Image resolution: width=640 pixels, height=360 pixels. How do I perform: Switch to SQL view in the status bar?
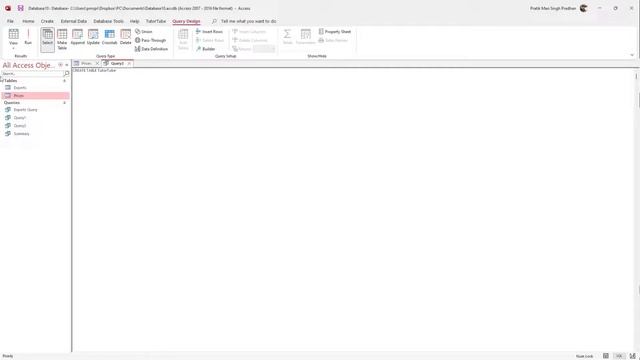(619, 356)
